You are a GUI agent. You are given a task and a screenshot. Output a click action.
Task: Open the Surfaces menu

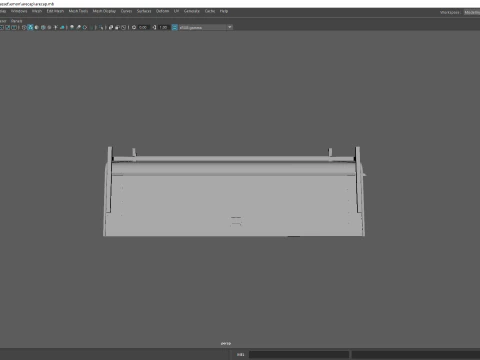144,11
